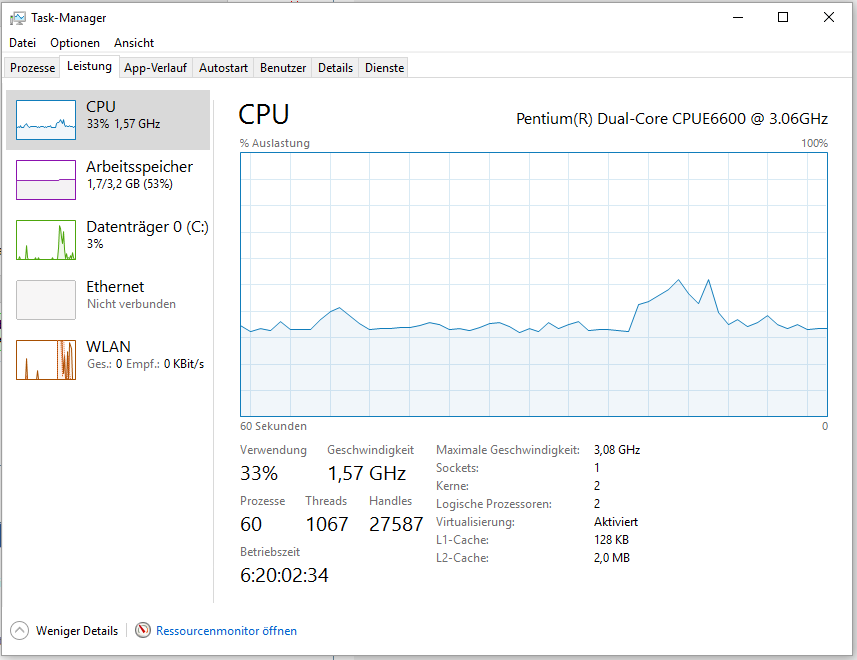Viewport: 857px width, 660px height.
Task: Collapse view with the Weniger Details arrow
Action: [19, 631]
